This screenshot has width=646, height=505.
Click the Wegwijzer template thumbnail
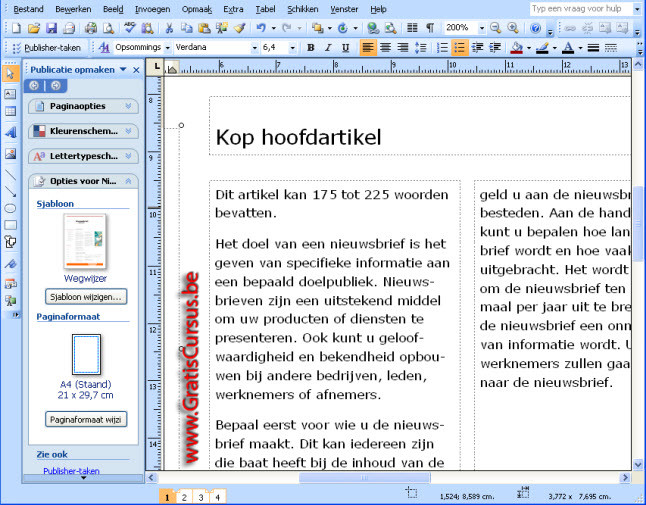point(85,242)
